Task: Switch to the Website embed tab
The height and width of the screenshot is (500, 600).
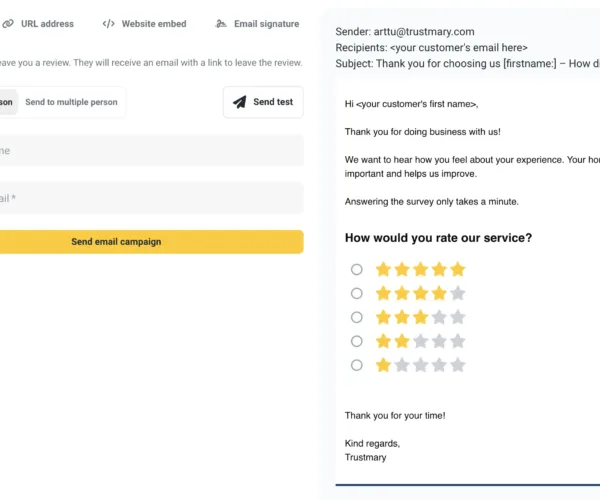Action: (144, 24)
